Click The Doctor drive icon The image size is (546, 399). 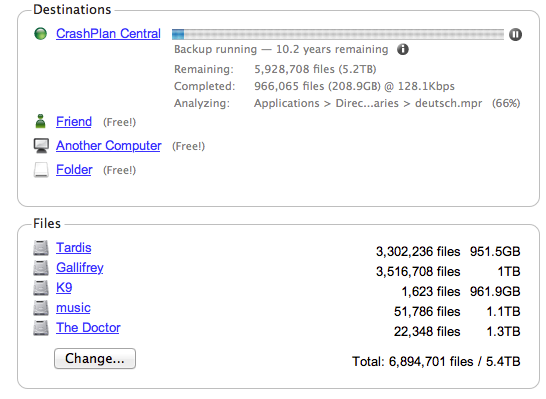pos(41,328)
